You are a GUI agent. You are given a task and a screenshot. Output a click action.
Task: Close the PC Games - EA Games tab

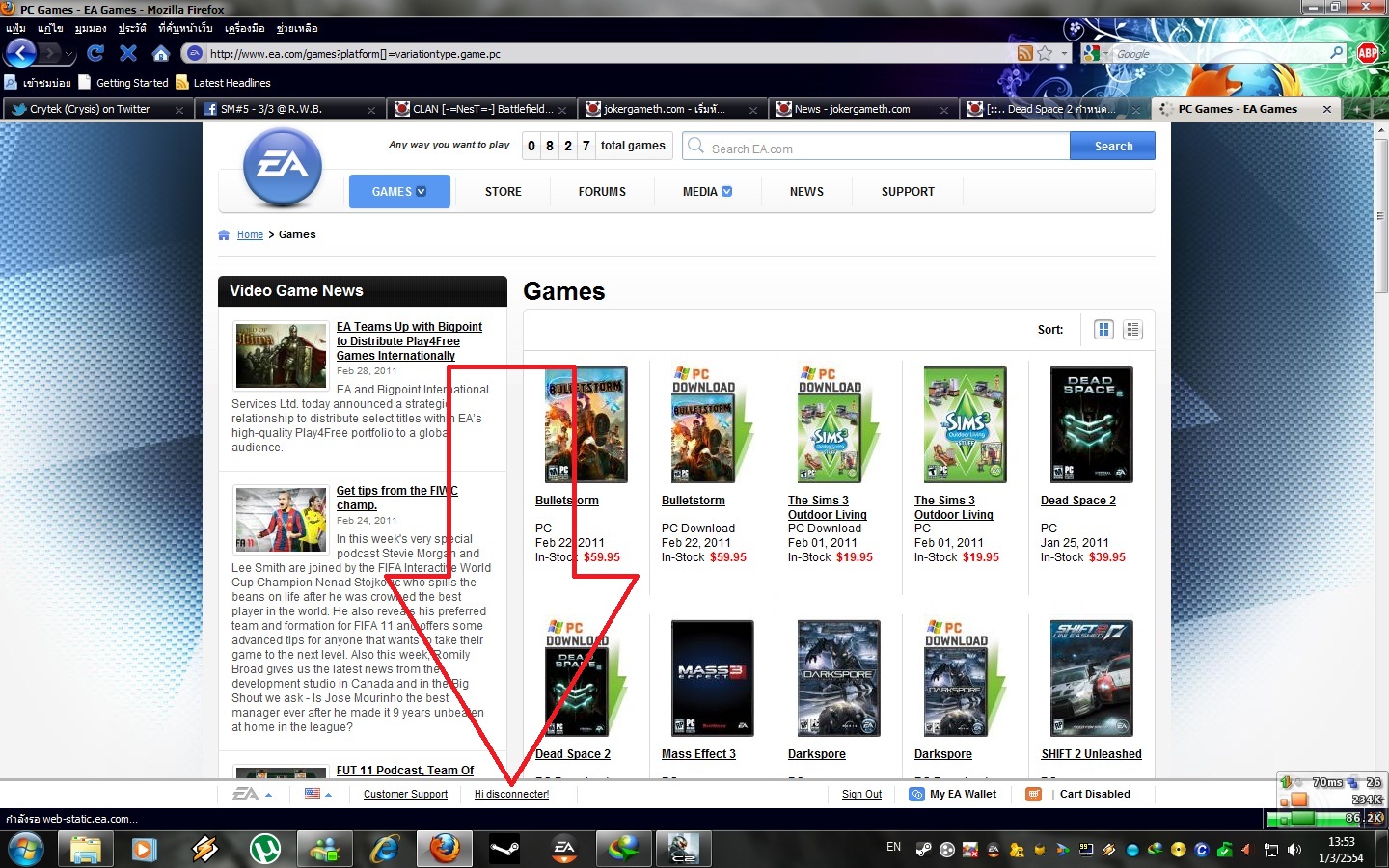[x=1327, y=110]
